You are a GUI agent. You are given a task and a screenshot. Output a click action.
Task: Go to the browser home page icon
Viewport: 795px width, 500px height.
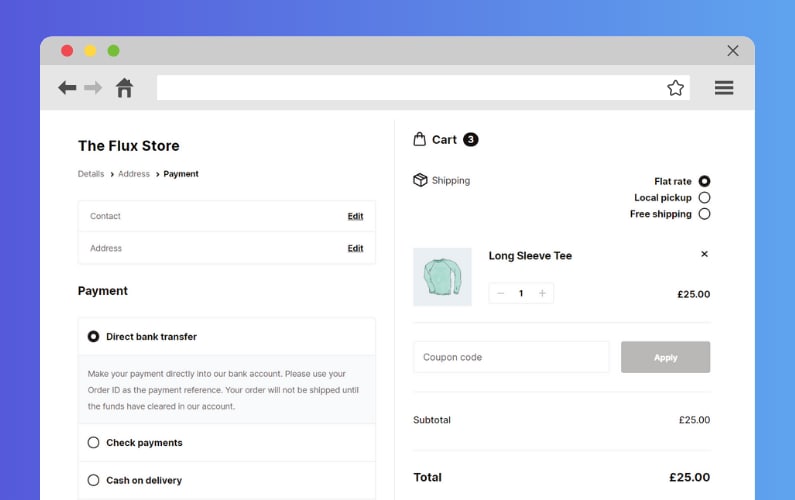(124, 88)
